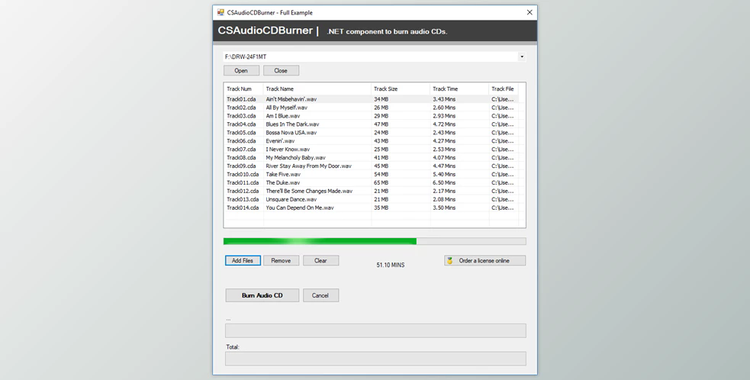Sort by Track Name column header

pos(317,89)
